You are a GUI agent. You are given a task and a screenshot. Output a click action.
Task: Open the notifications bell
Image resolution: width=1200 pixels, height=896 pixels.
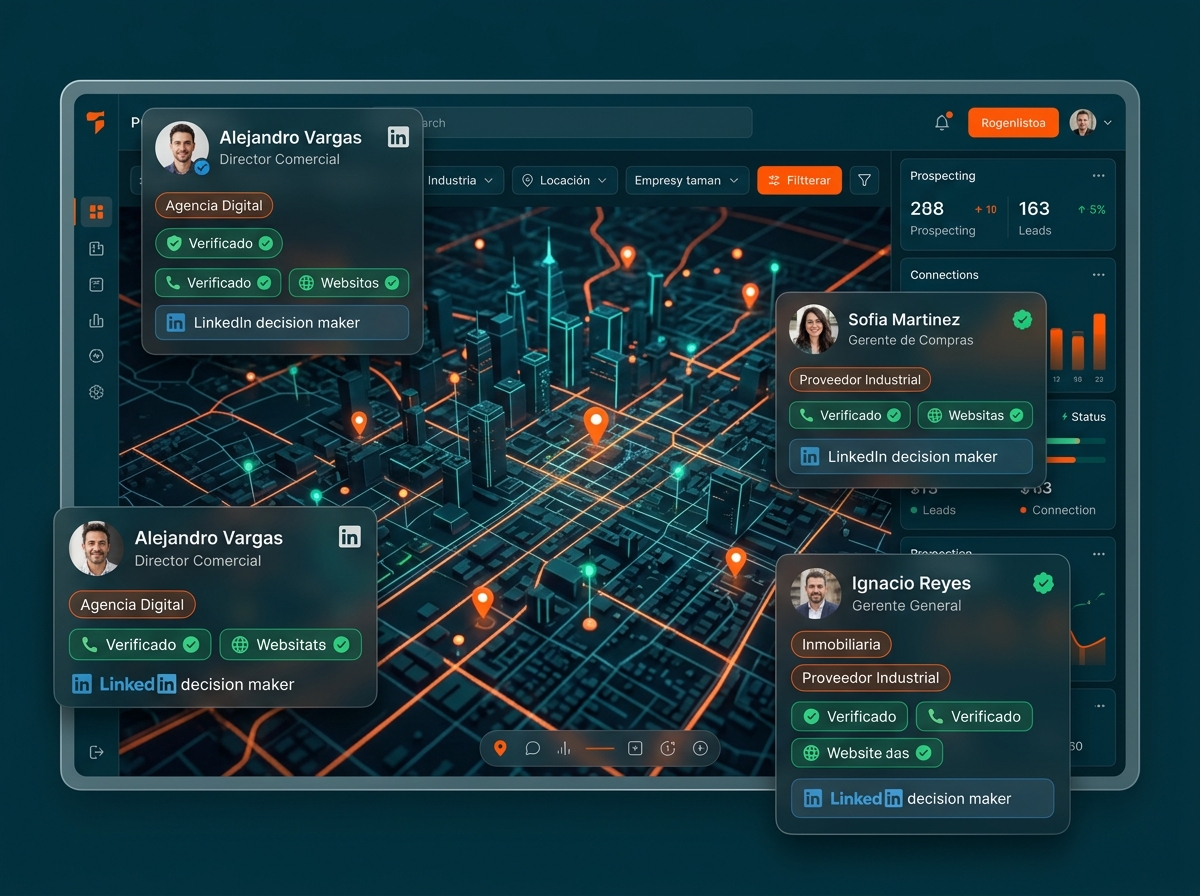942,123
